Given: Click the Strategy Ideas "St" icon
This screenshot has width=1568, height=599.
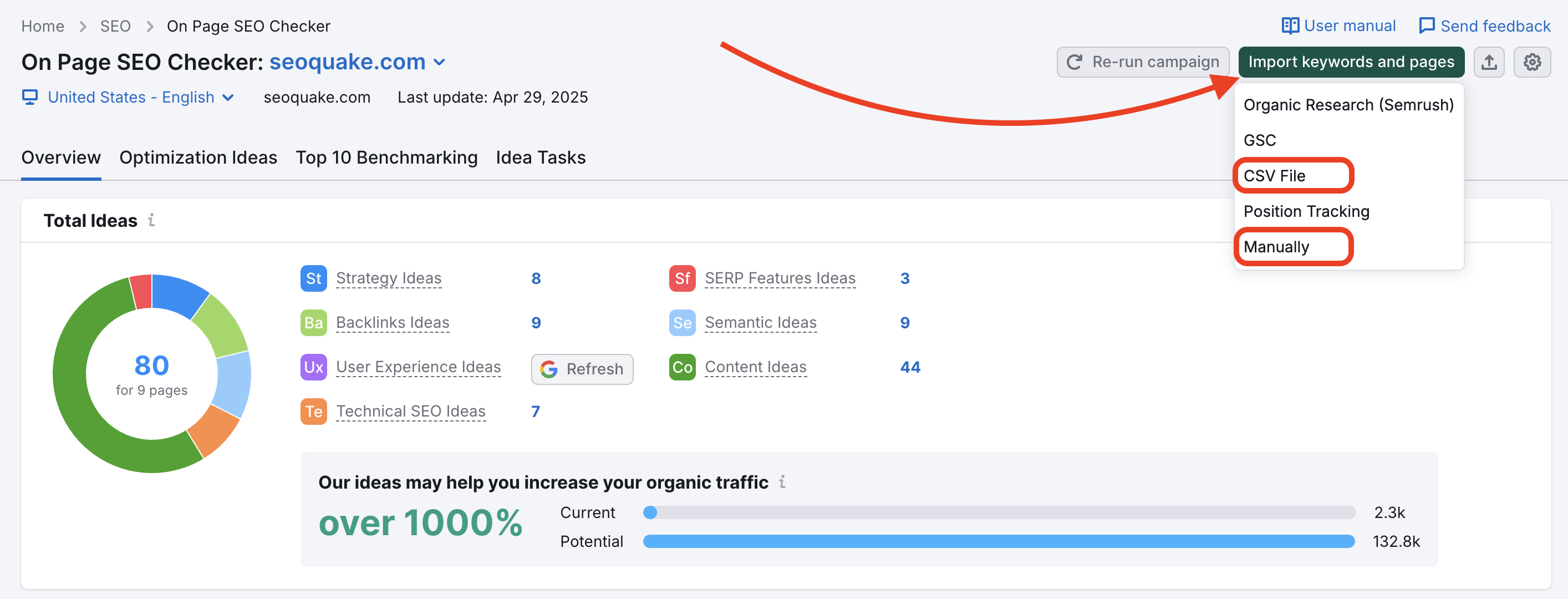Looking at the screenshot, I should 313,278.
